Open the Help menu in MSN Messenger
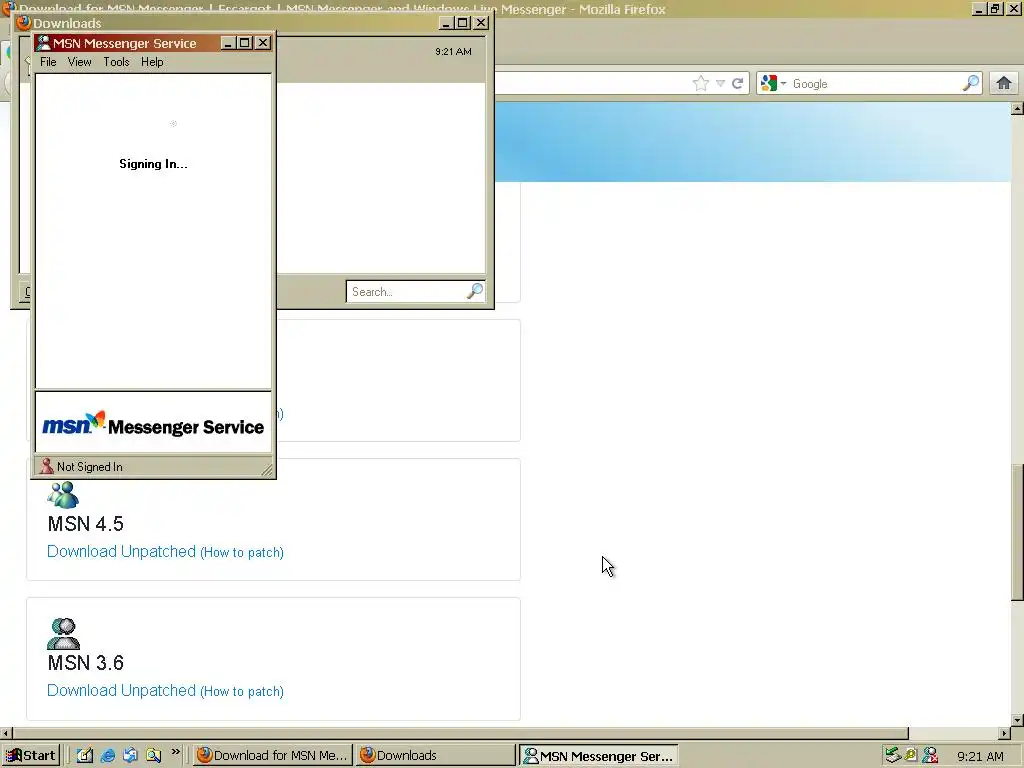Screen dimensions: 1024x768 (152, 62)
